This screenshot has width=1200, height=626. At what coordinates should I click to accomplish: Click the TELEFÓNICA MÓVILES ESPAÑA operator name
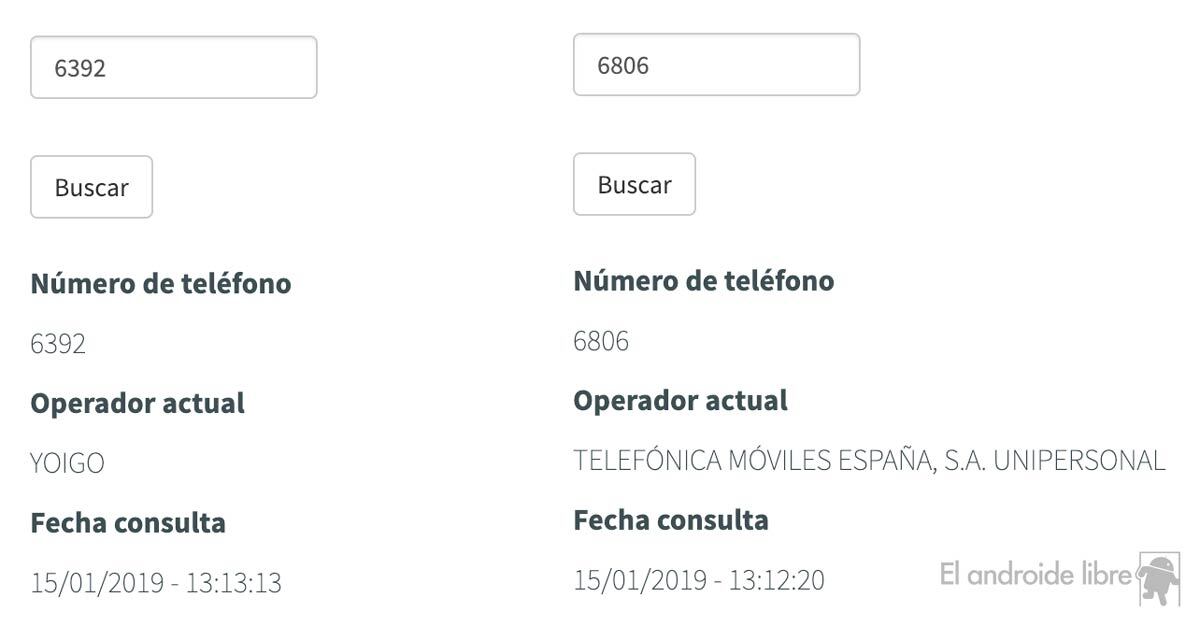869,461
